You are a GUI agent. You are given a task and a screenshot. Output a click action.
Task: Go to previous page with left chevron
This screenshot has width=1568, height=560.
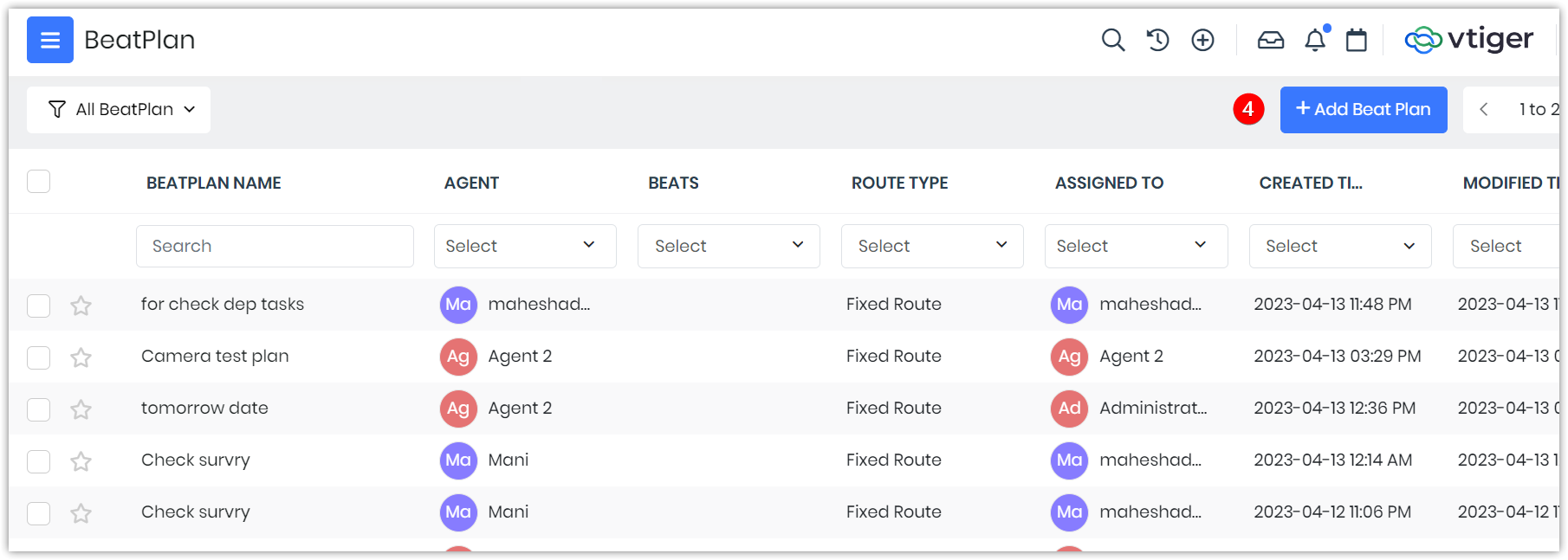point(1484,109)
